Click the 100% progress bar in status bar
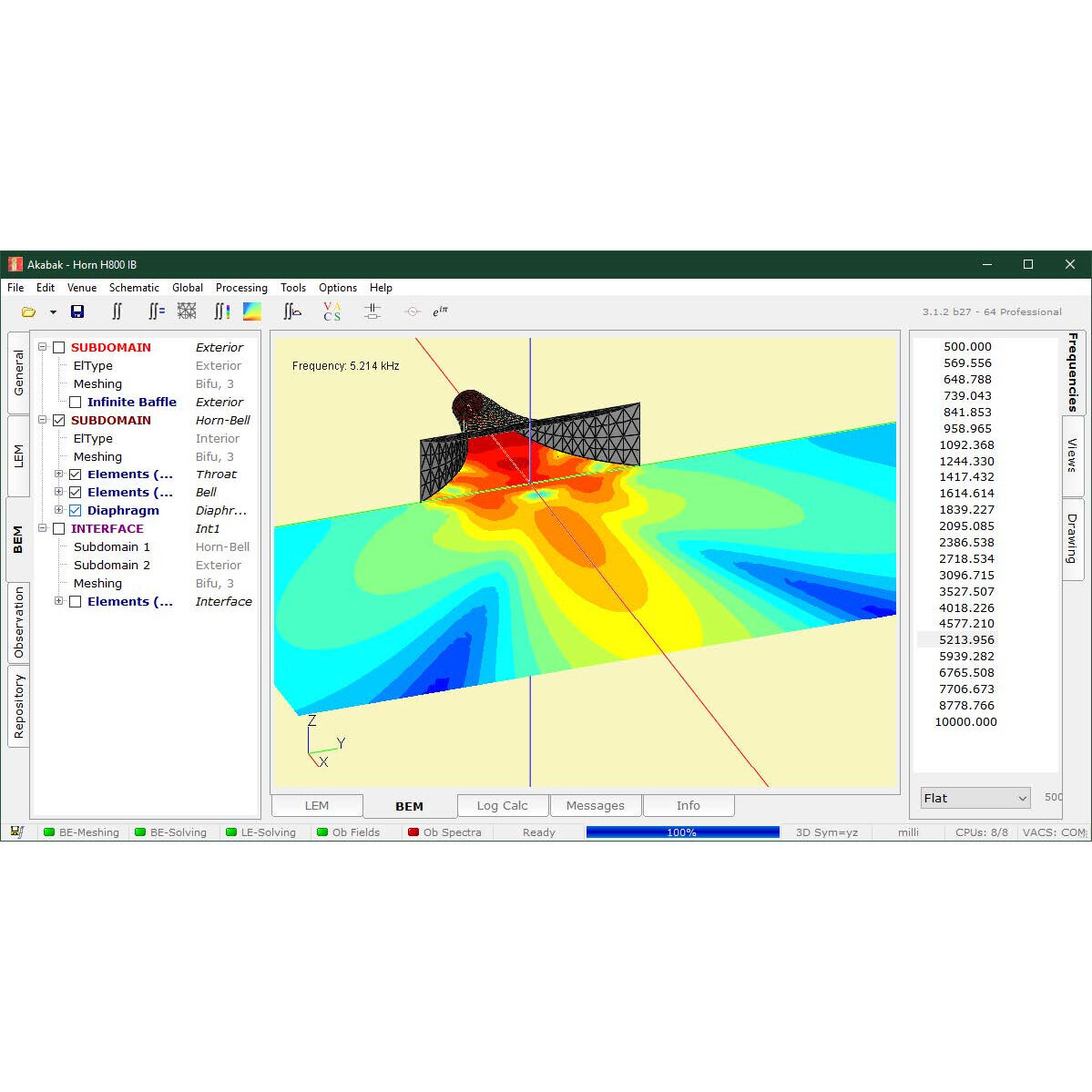Screen dimensions: 1092x1092 682,832
